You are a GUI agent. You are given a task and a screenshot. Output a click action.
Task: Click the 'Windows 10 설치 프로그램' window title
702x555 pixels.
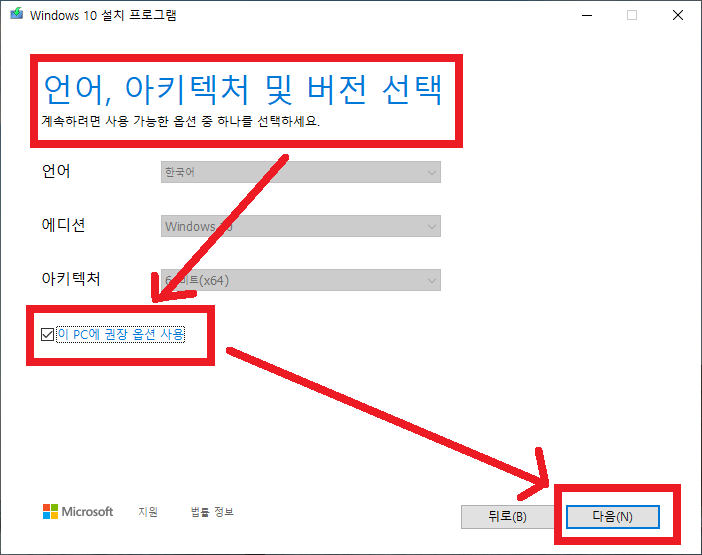[x=103, y=15]
